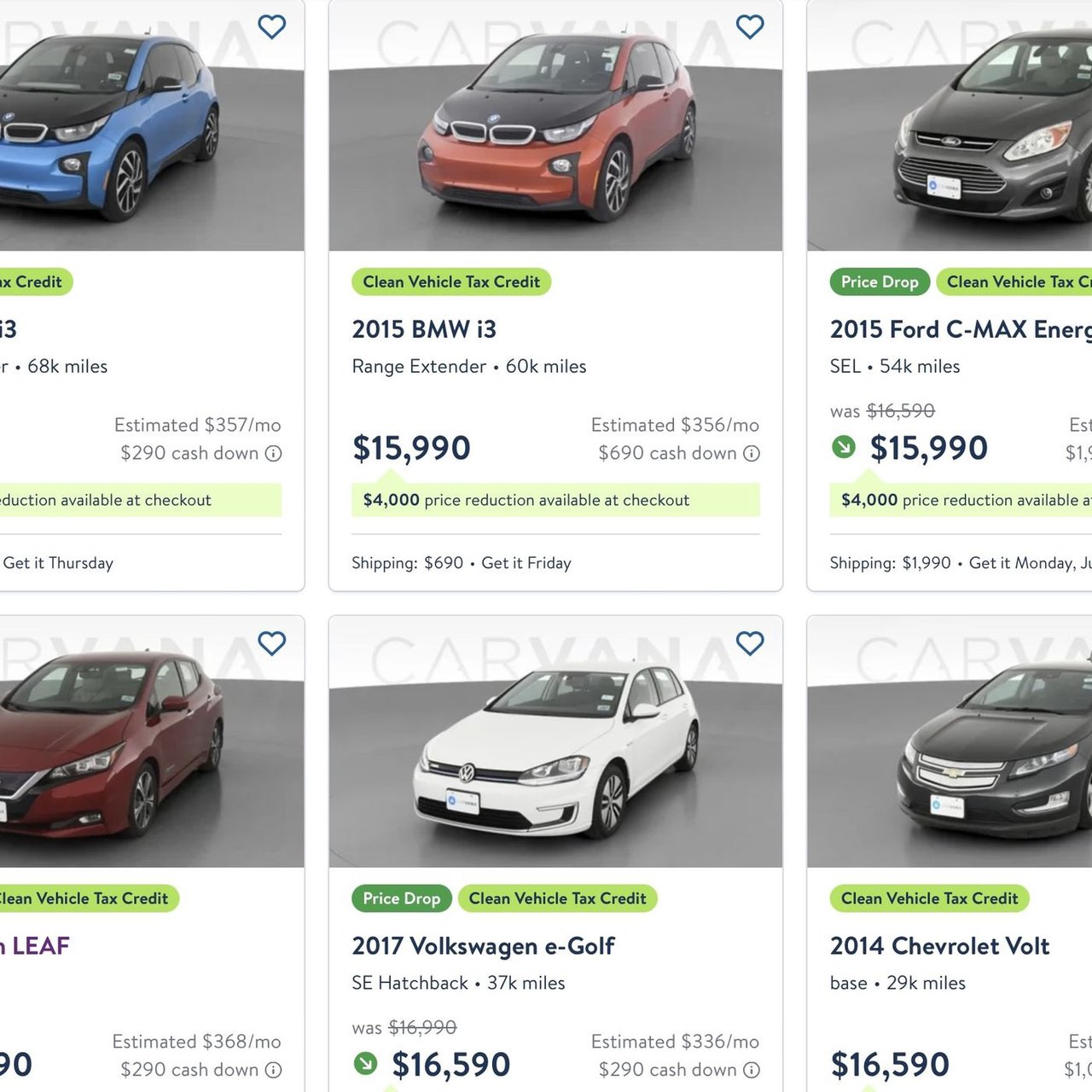Image resolution: width=1092 pixels, height=1092 pixels.
Task: Favorite the orange 2015 BMW i3 with heart icon
Action: pyautogui.click(x=750, y=26)
